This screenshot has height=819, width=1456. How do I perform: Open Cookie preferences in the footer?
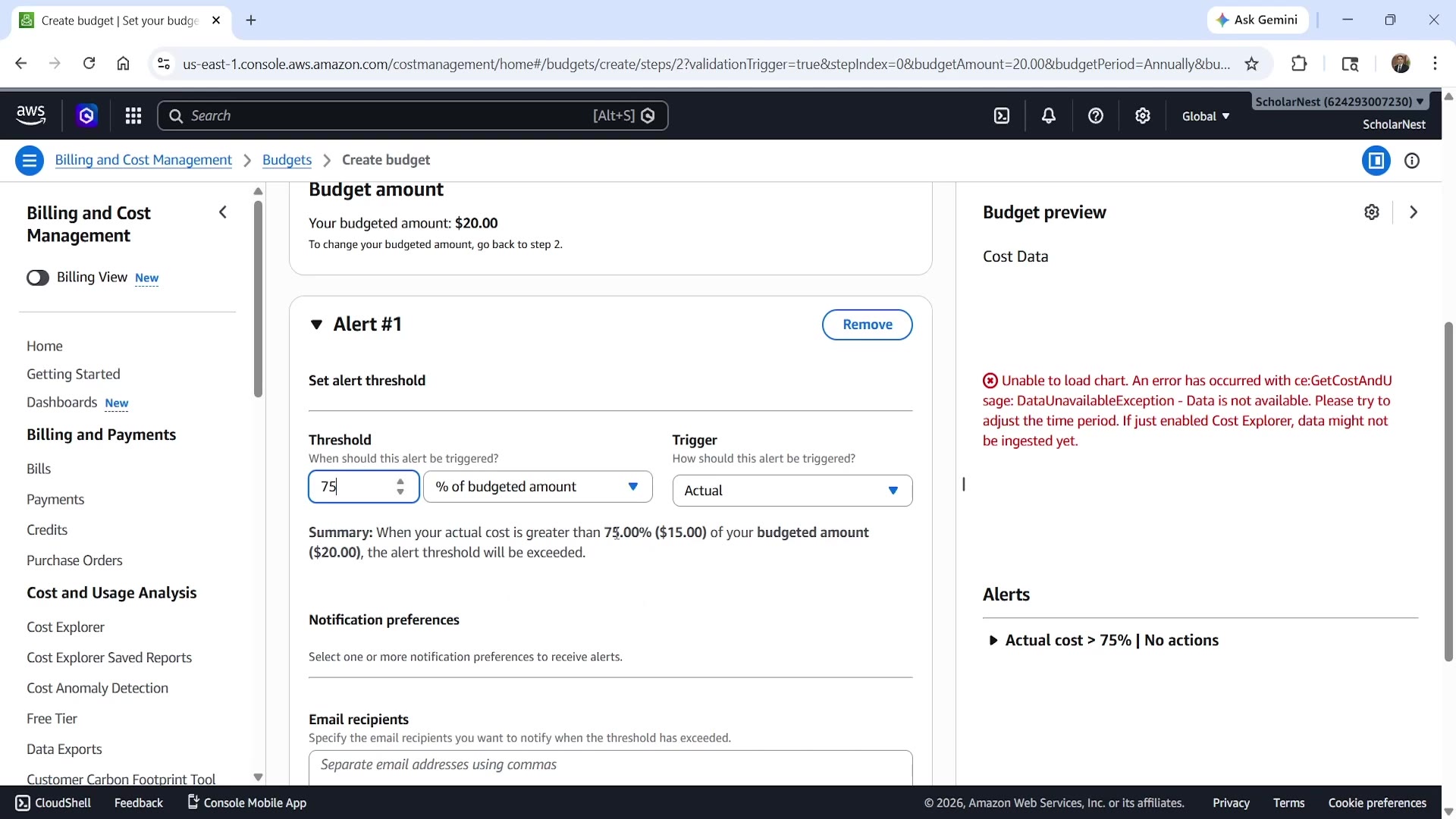pyautogui.click(x=1377, y=803)
